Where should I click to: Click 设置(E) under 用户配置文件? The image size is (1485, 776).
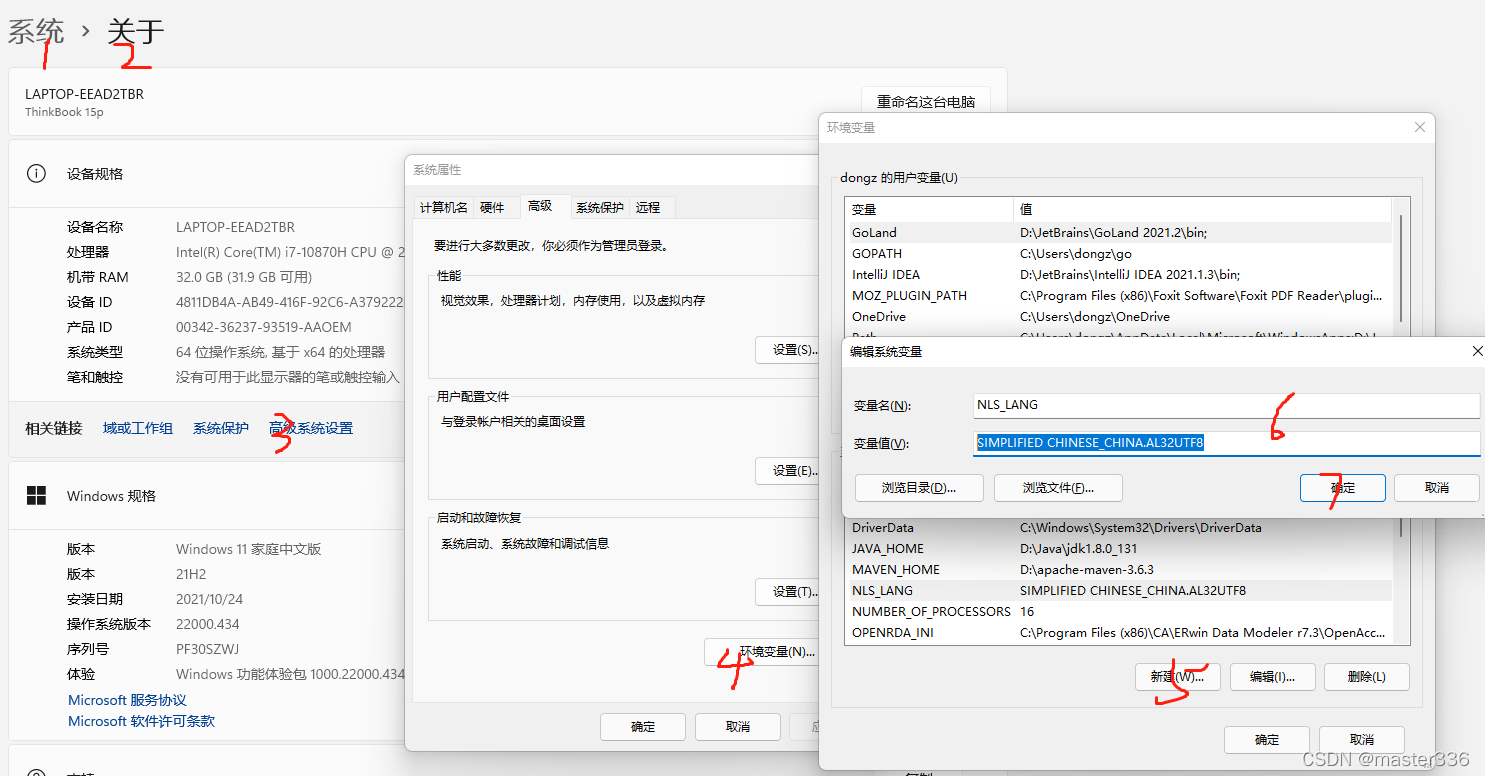click(x=788, y=471)
